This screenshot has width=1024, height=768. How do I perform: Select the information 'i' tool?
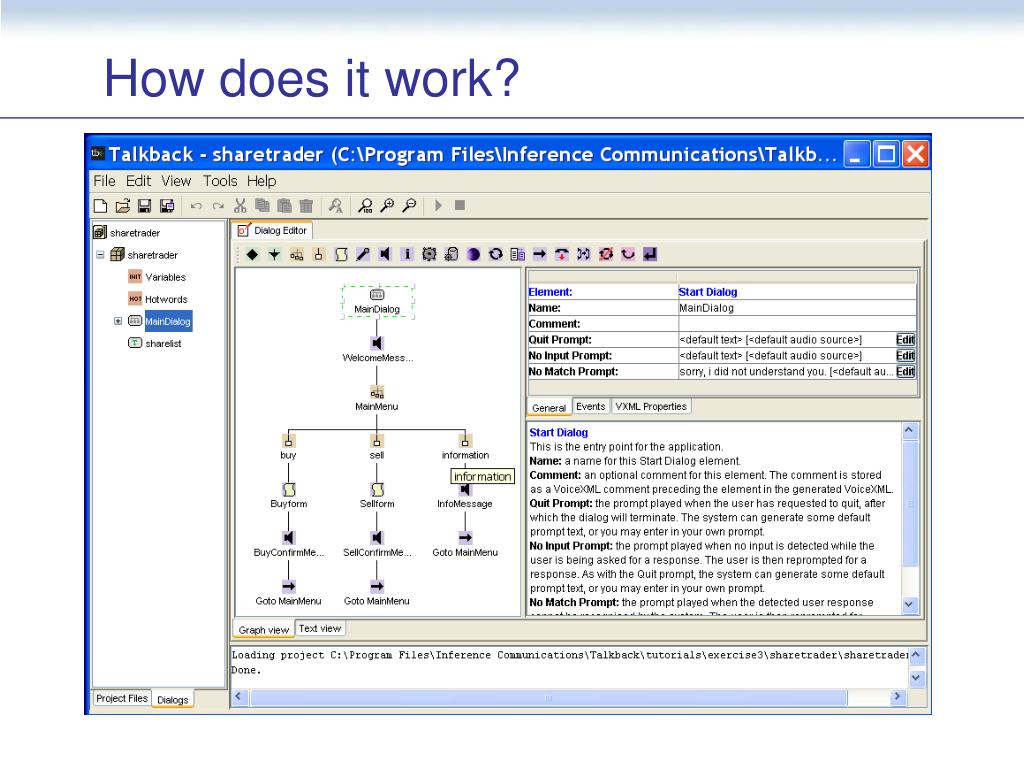407,255
